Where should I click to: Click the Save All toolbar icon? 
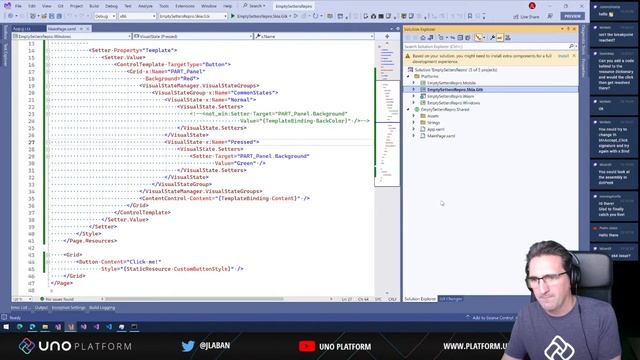[x=59, y=16]
